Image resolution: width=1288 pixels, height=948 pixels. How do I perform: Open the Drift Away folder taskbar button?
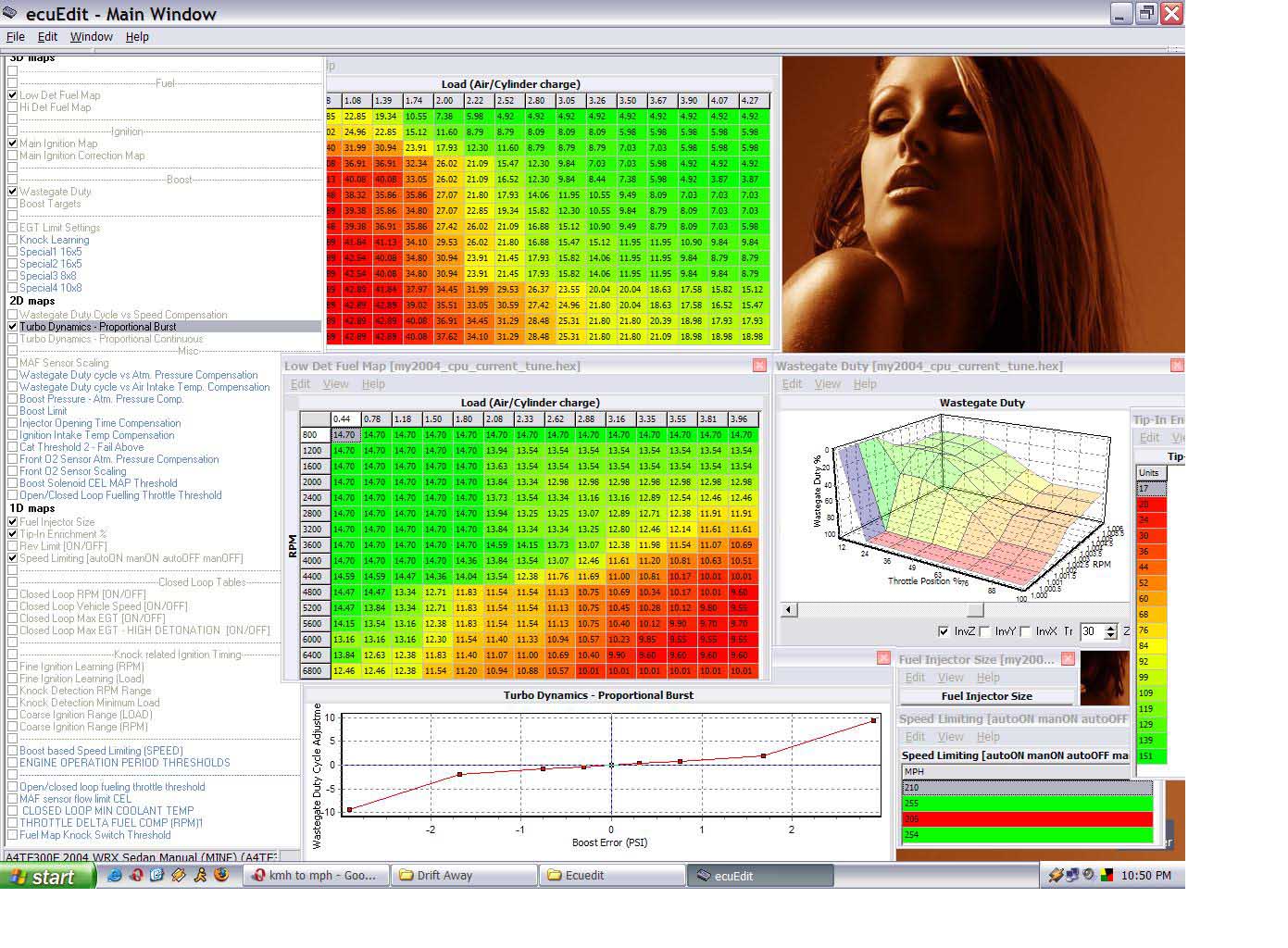(463, 875)
